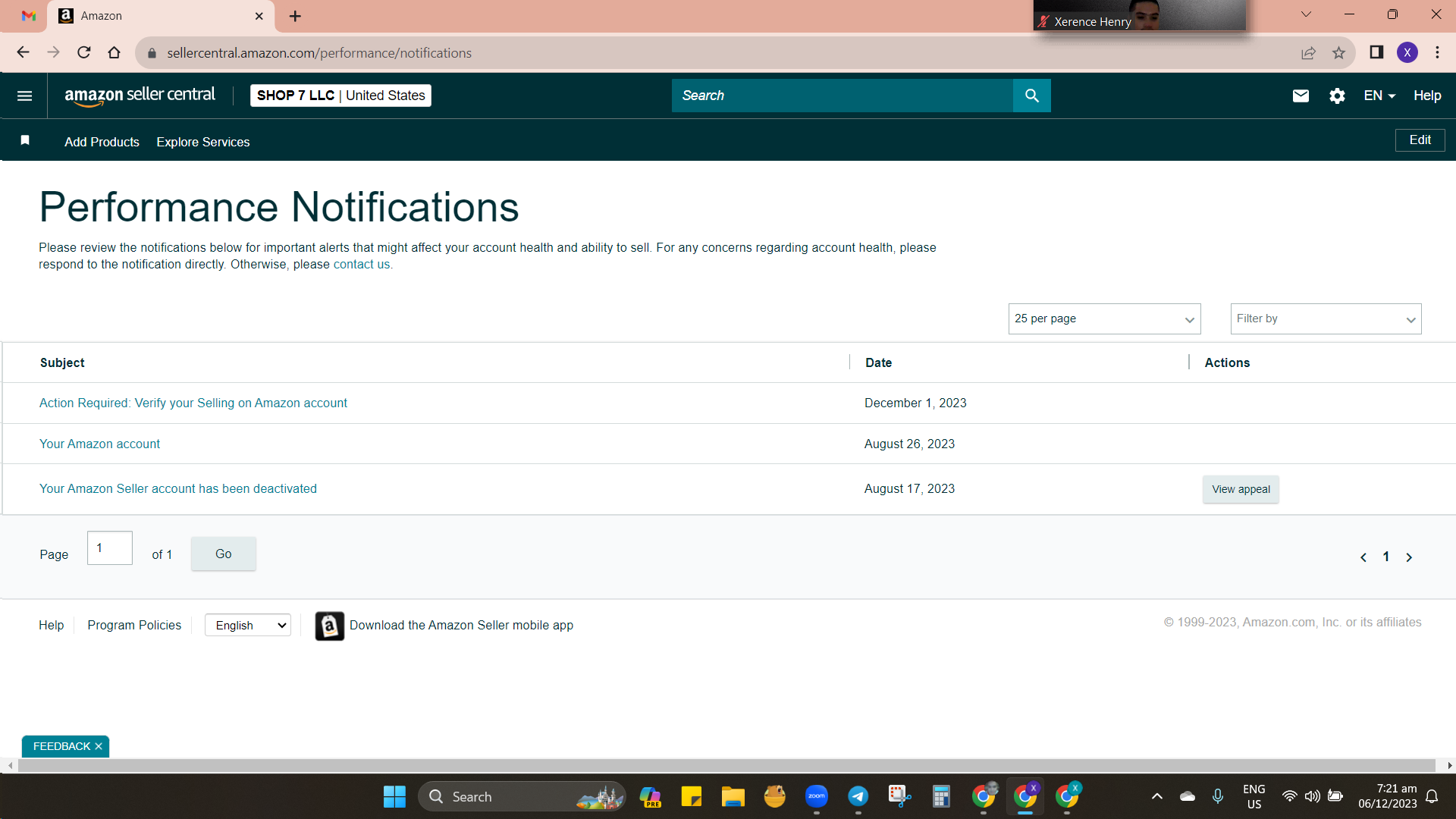This screenshot has height=819, width=1456.
Task: Open Add Products in navigation bar
Action: coord(102,142)
